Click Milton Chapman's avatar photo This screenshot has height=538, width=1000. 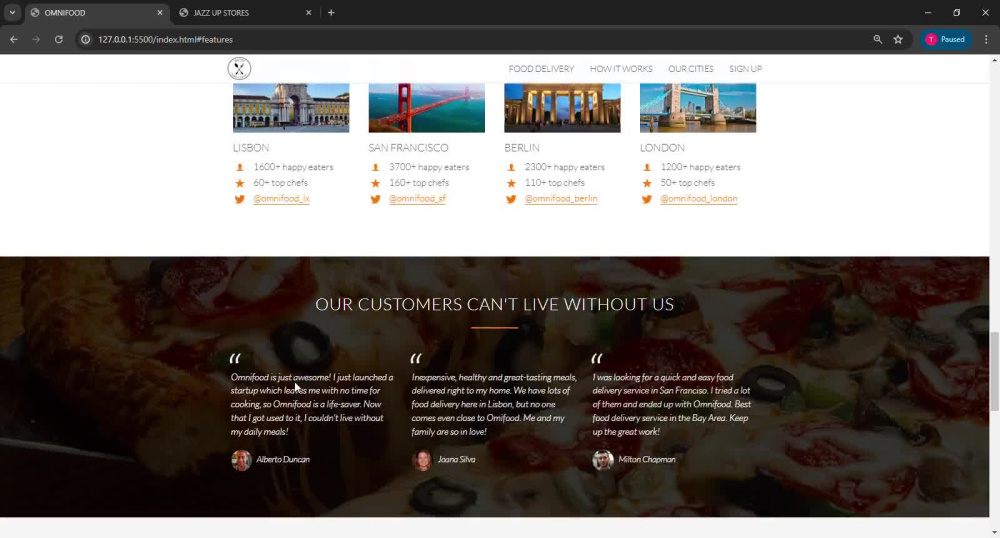click(x=603, y=460)
